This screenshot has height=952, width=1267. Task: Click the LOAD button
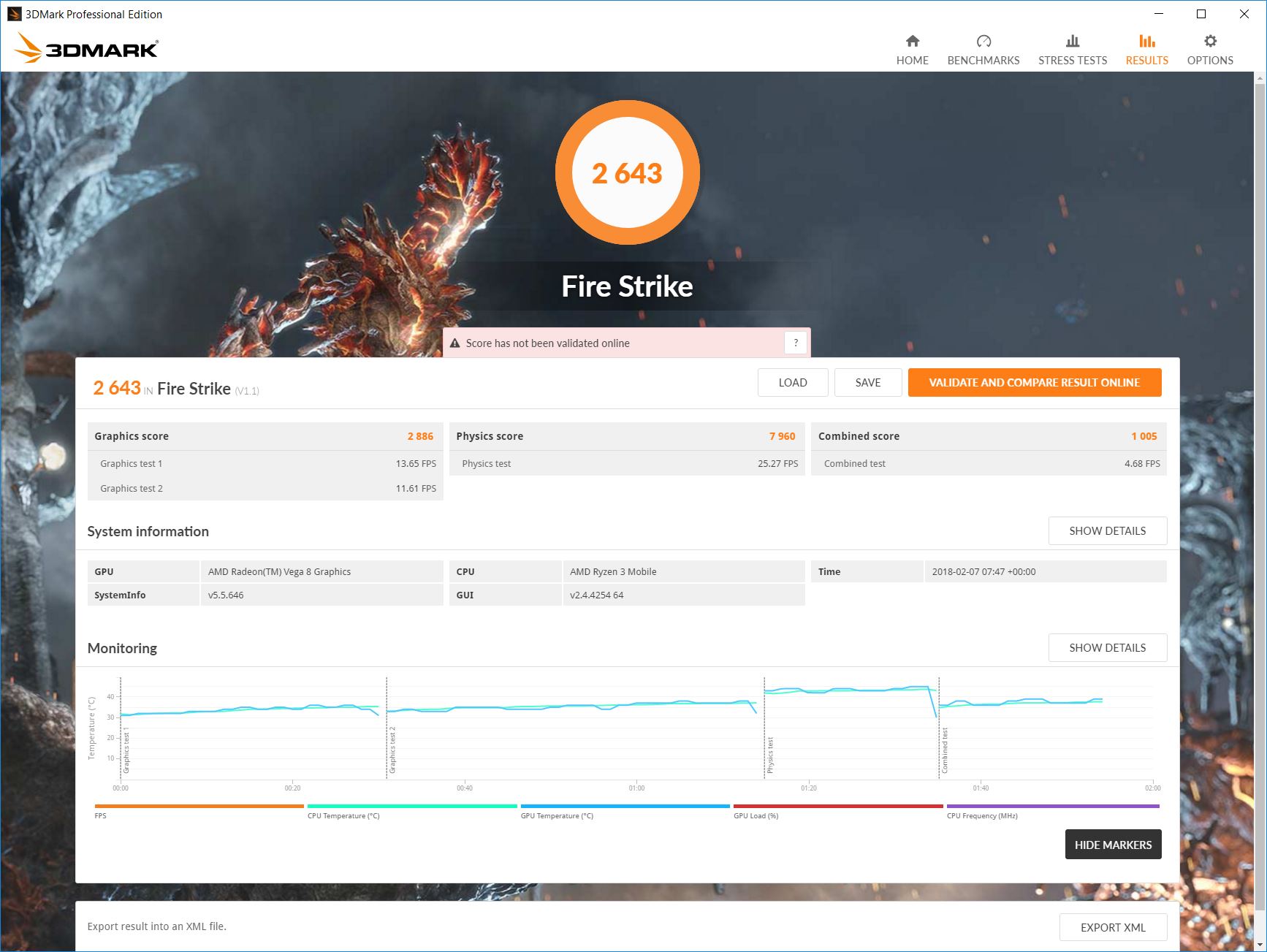(793, 383)
